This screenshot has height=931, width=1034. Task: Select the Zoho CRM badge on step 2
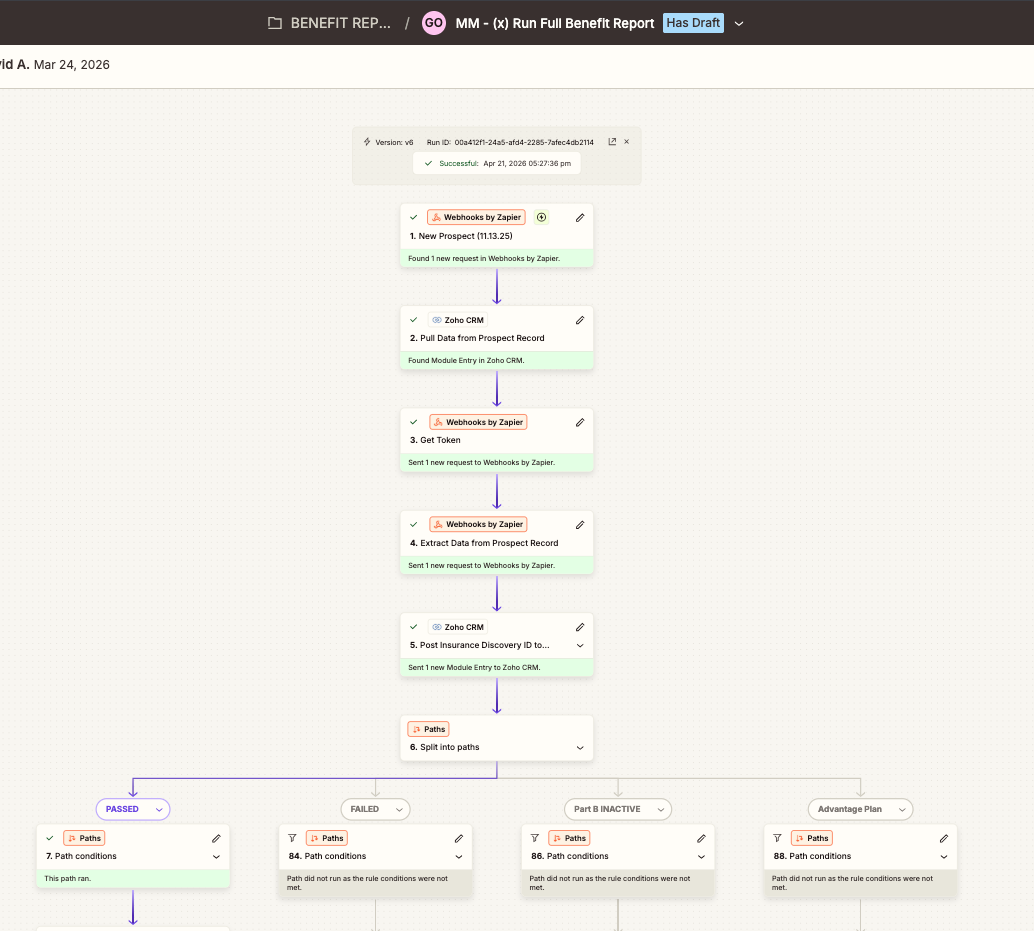pyautogui.click(x=457, y=320)
